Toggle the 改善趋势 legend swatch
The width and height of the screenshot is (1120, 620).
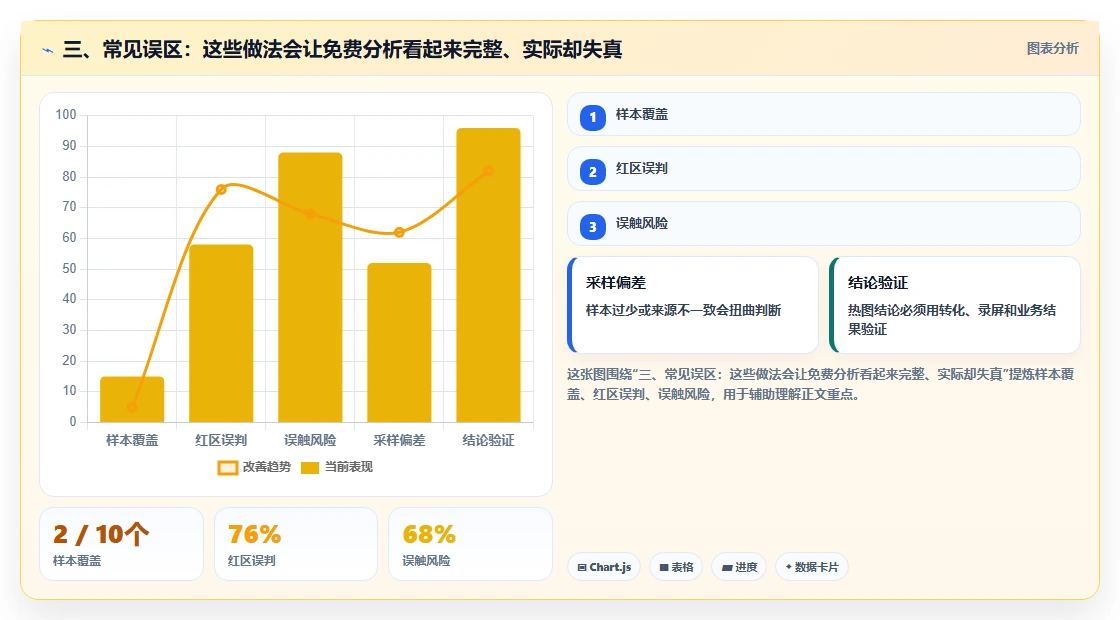click(x=228, y=468)
